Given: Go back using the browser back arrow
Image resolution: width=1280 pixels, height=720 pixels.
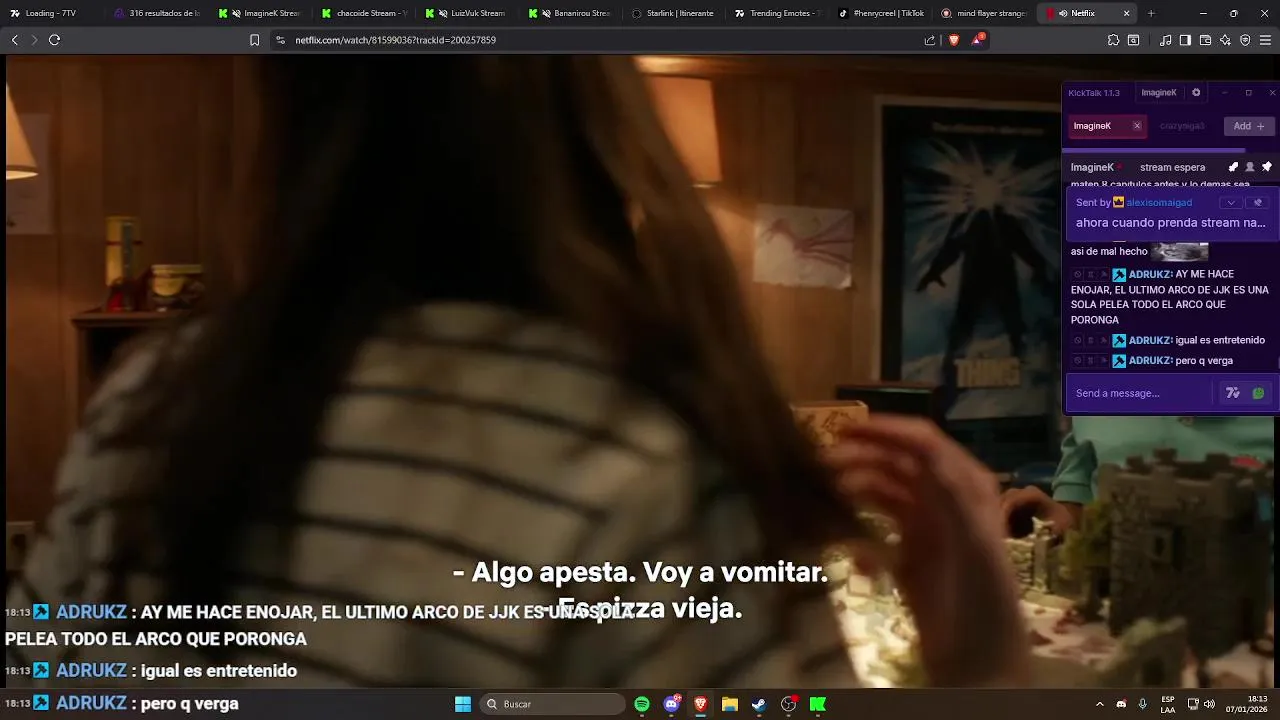Looking at the screenshot, I should point(14,40).
